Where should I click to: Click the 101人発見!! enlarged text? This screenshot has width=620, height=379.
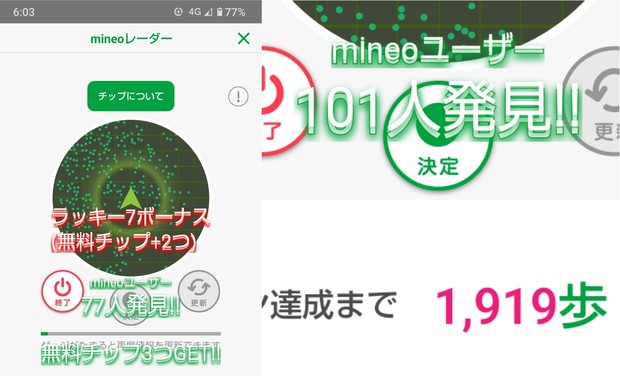click(438, 109)
